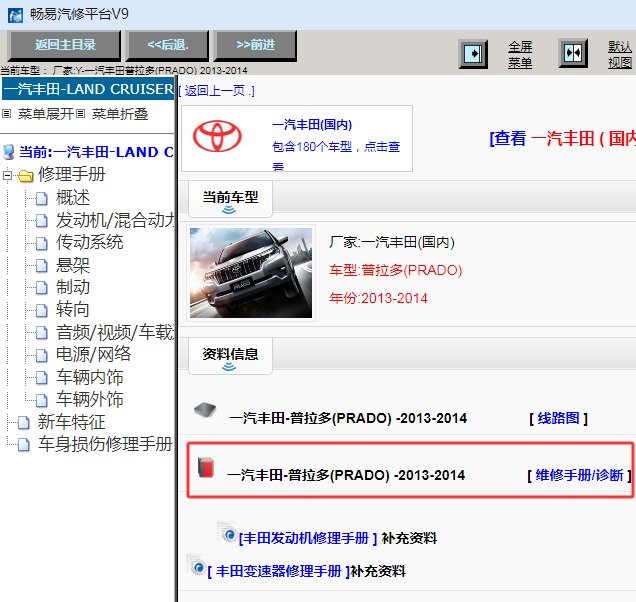Collapse the 修理手册 tree folder
The image size is (636, 602).
(7, 176)
